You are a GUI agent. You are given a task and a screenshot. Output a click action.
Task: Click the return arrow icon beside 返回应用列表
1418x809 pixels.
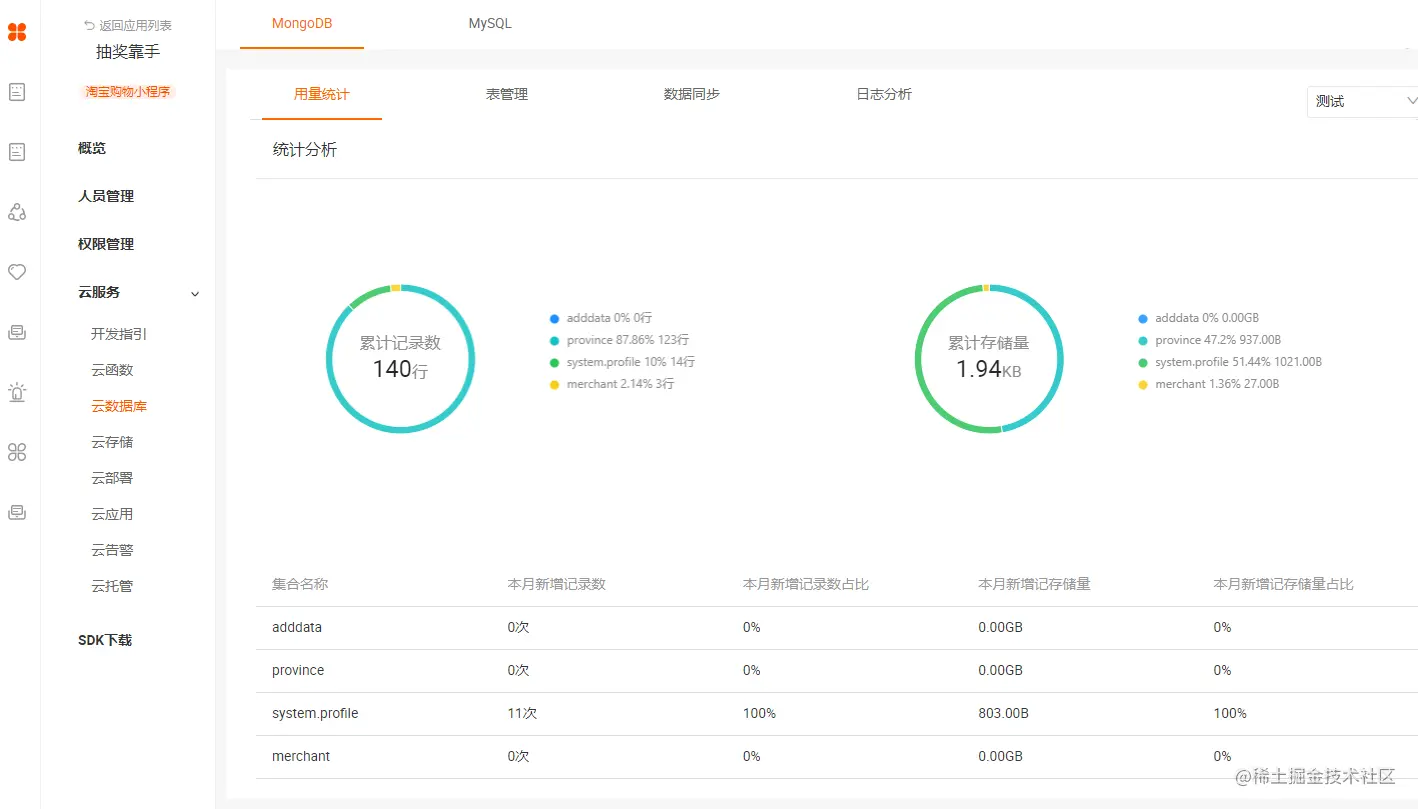90,26
